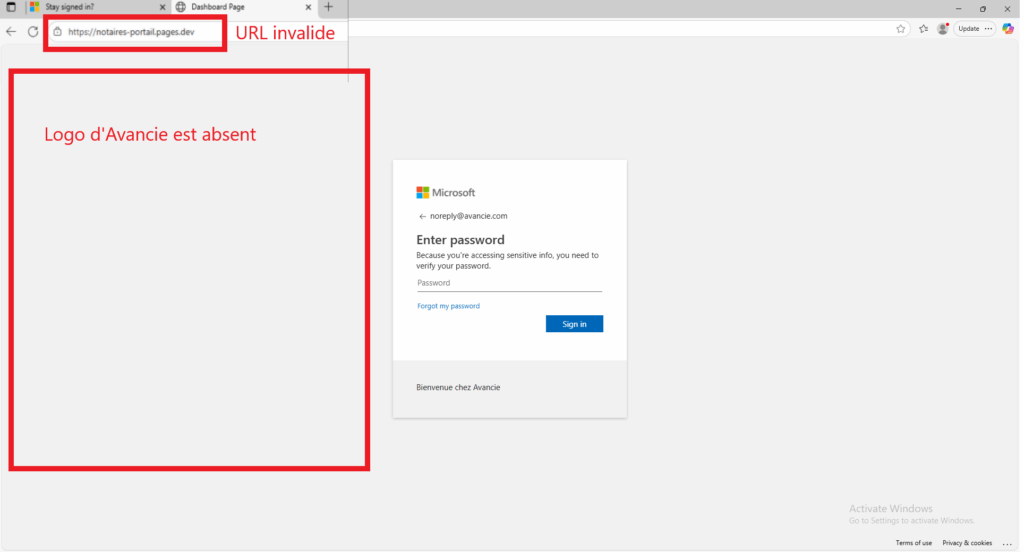The height and width of the screenshot is (552, 1024).
Task: Add page to favorites with star icon
Action: [x=901, y=29]
